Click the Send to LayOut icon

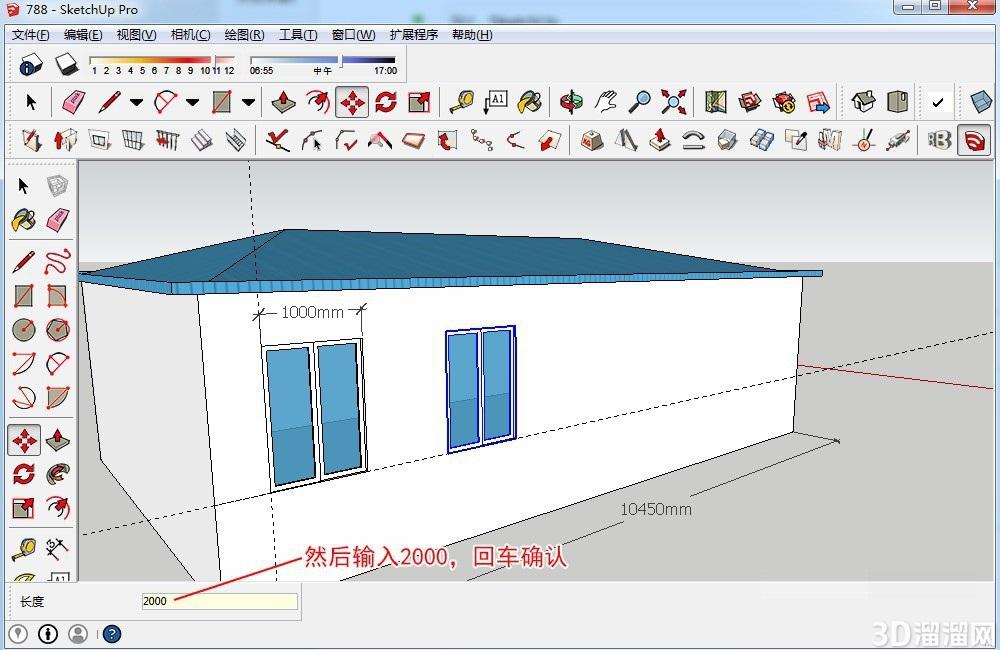click(x=818, y=102)
